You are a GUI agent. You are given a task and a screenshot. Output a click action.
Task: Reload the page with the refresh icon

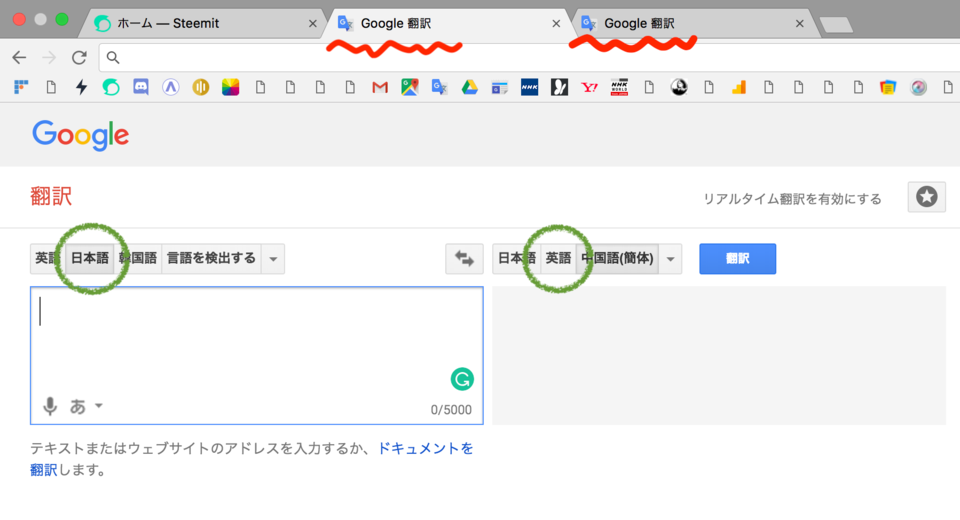[x=79, y=58]
